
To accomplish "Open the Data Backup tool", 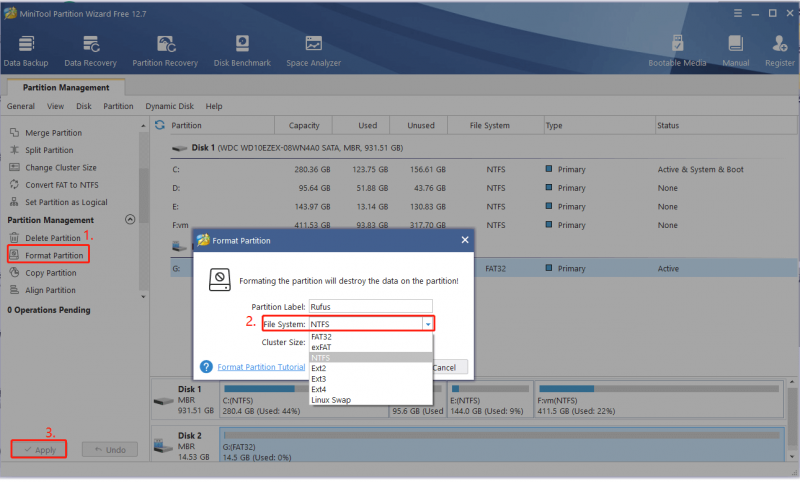I will pos(26,51).
